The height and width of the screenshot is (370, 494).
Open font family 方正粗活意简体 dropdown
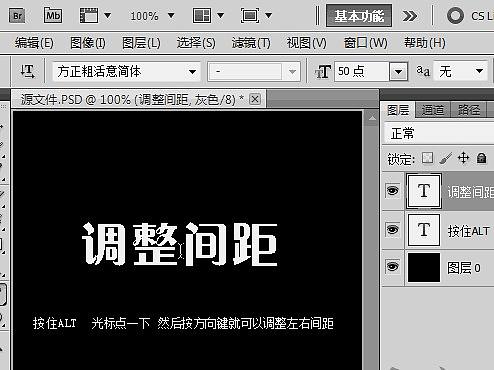click(192, 71)
